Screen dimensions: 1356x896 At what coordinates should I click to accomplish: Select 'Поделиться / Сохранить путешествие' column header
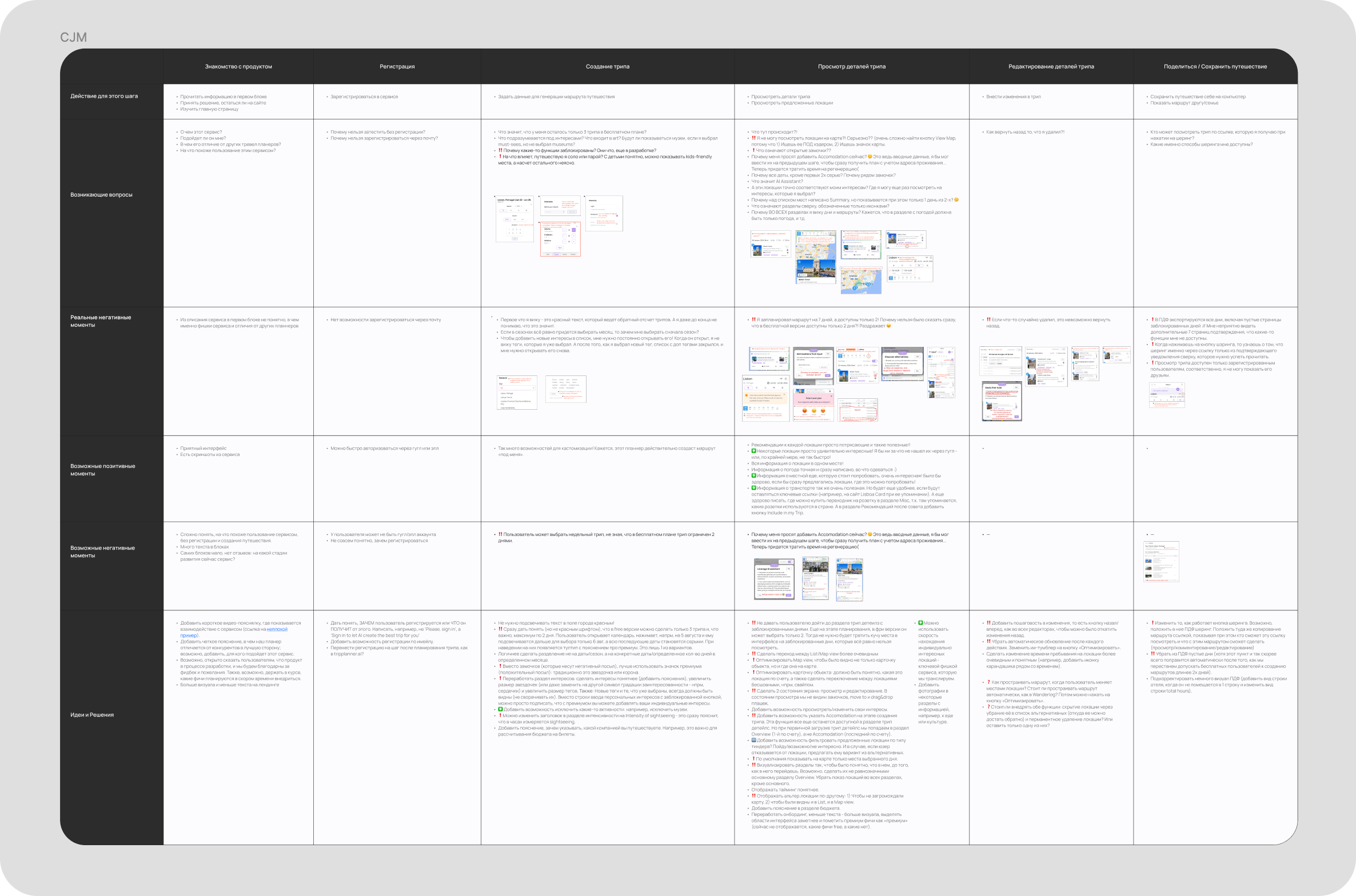(x=1215, y=67)
